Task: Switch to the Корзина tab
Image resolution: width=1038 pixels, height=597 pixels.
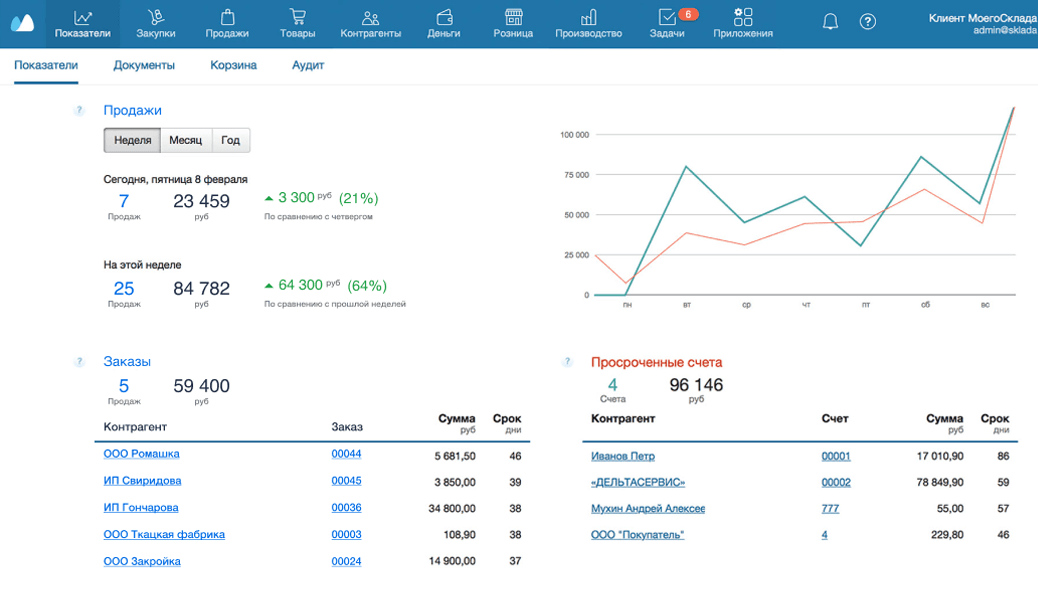Action: click(x=234, y=66)
